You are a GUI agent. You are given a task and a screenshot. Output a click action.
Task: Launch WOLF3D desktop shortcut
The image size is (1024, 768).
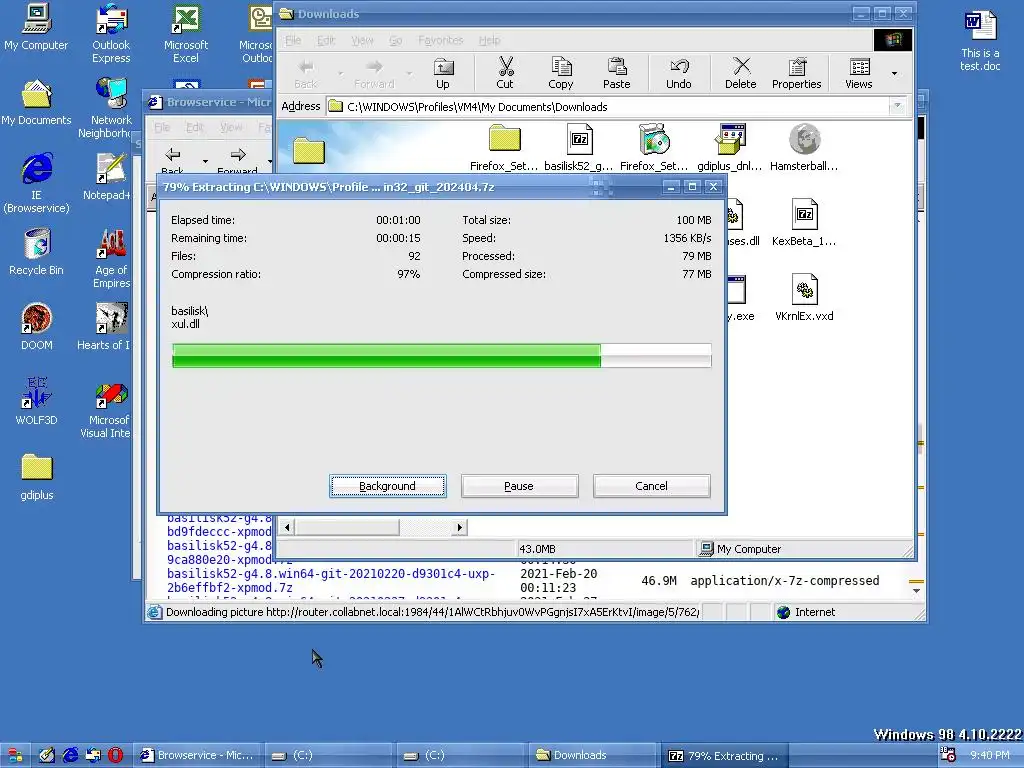coord(37,402)
